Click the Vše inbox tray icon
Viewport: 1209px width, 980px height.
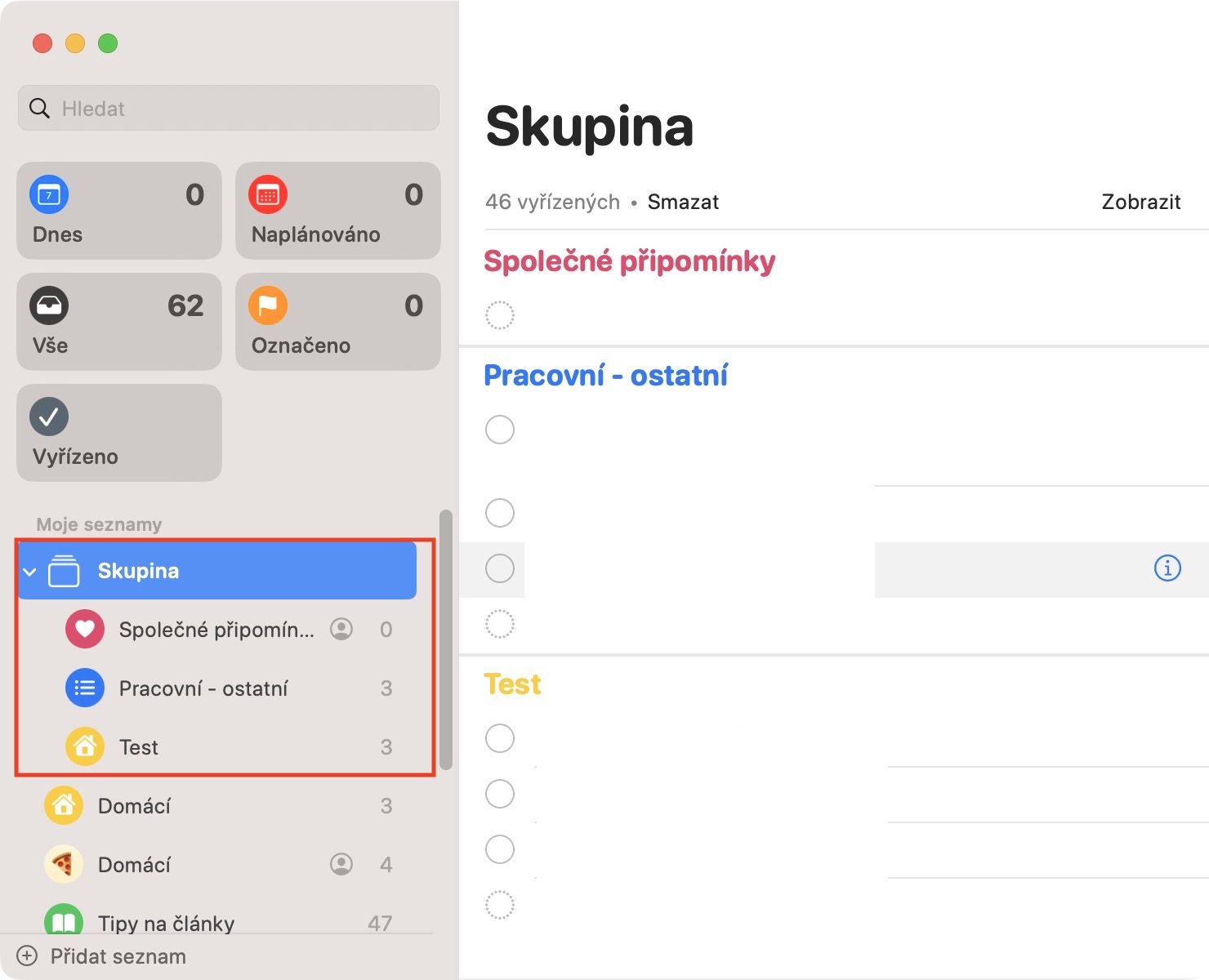(49, 306)
